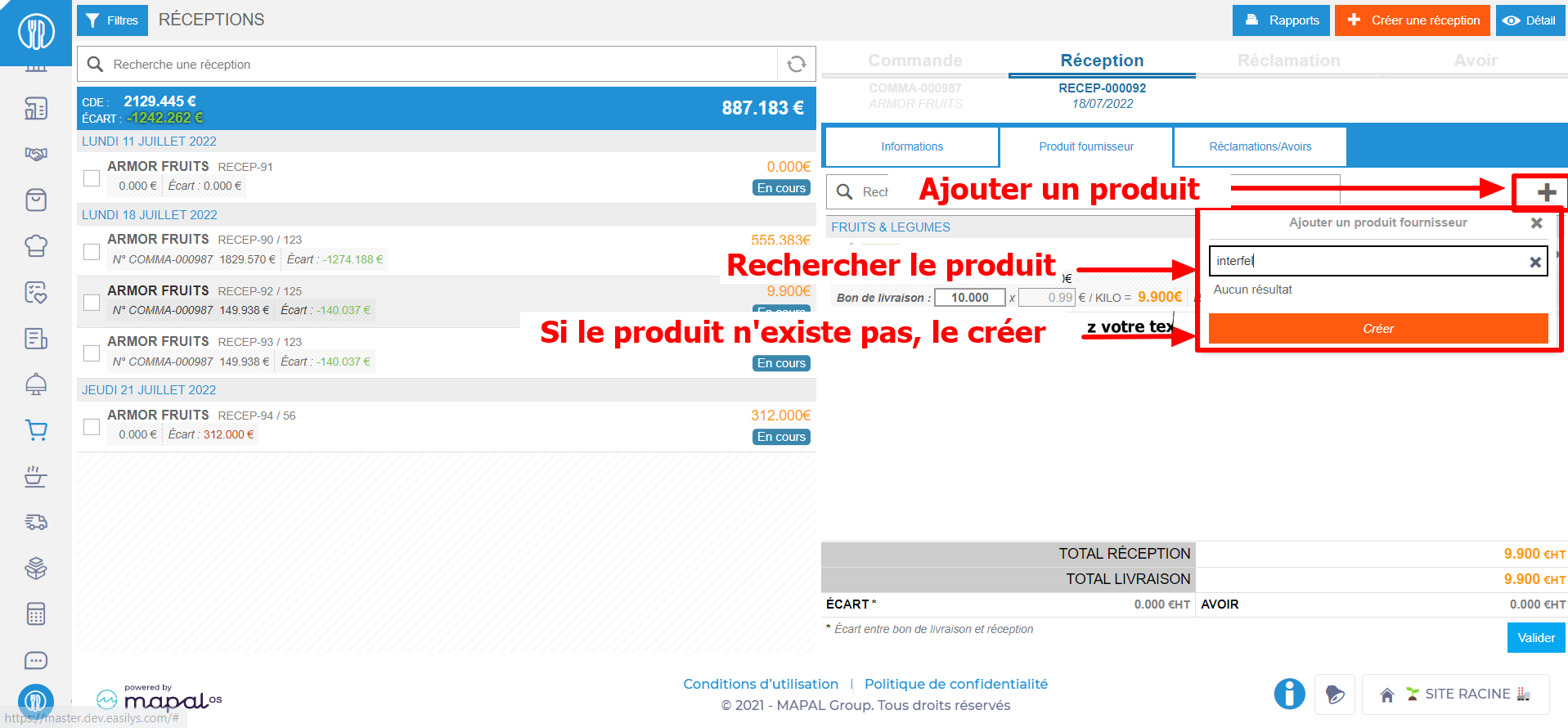Viewport: 1568px width, 728px height.
Task: Open the SITE RACINE site selector
Action: (x=1455, y=694)
